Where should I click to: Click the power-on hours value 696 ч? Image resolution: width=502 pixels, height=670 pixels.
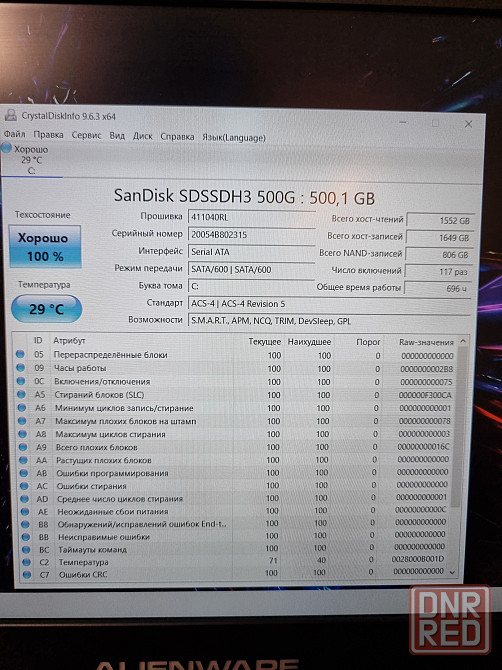pos(438,288)
